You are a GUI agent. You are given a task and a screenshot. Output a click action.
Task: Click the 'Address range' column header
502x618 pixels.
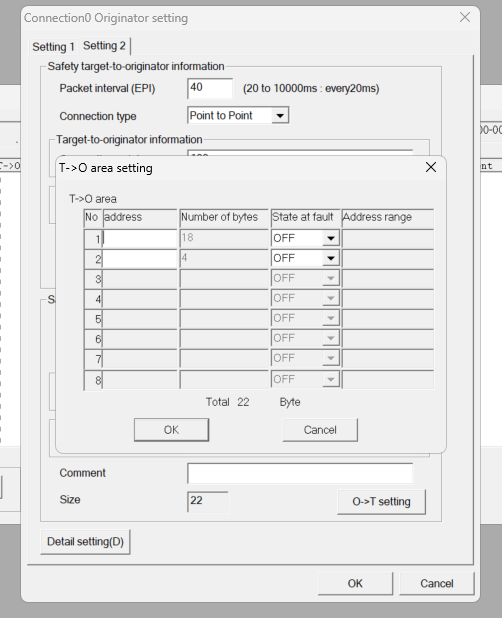pos(388,218)
